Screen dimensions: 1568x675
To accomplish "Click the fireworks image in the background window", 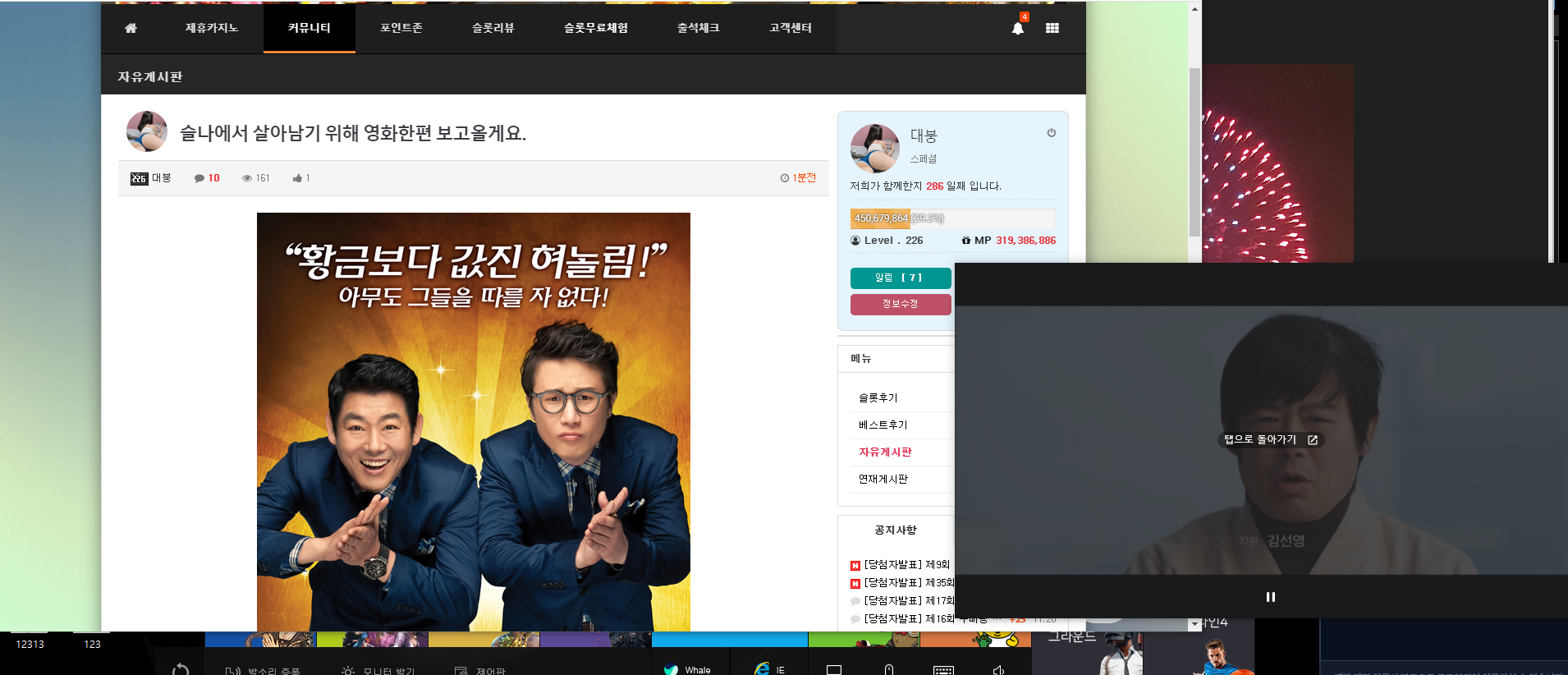I will click(1278, 163).
